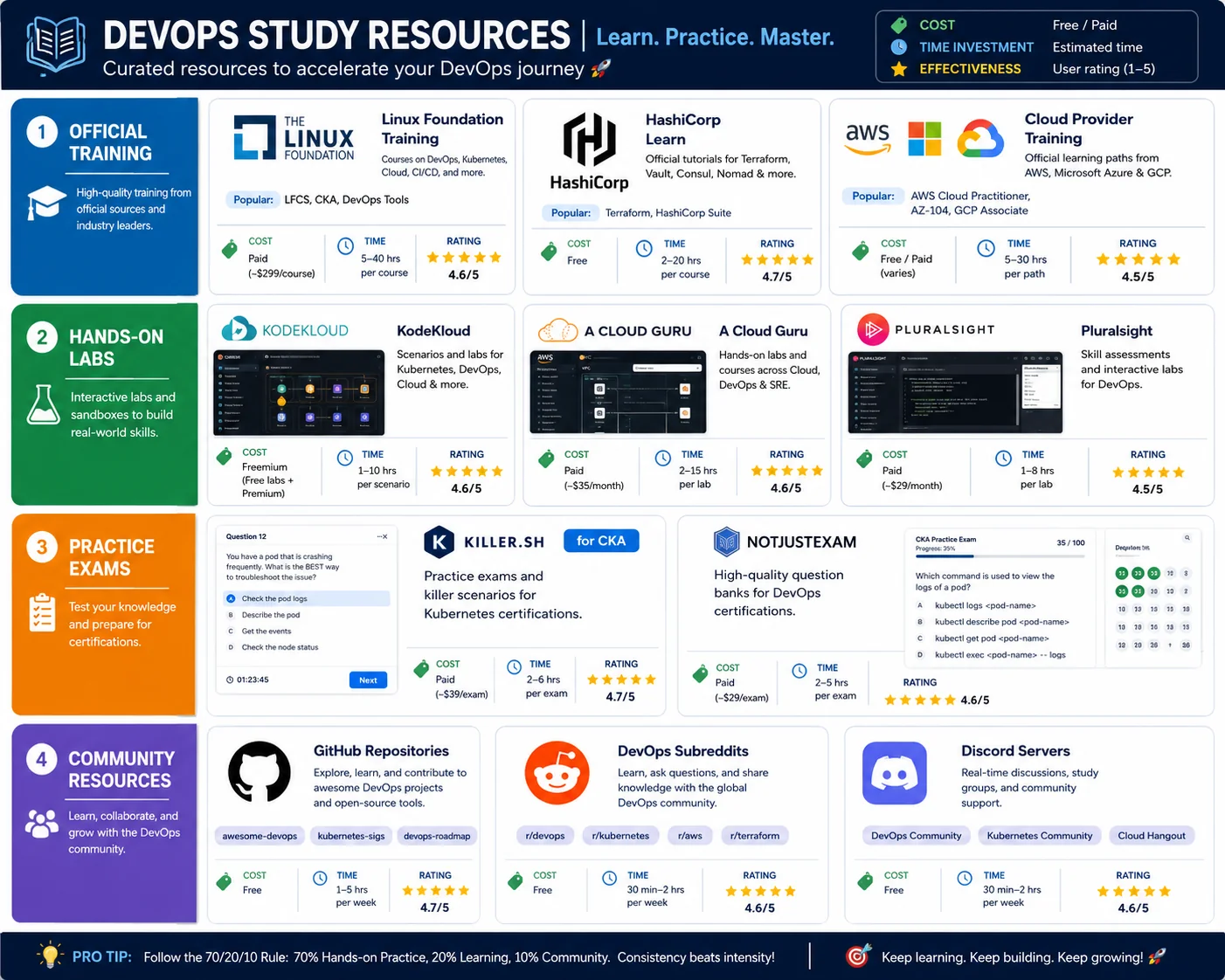Image resolution: width=1225 pixels, height=980 pixels.
Task: Click the clock Time Investment icon in legend
Action: click(898, 47)
